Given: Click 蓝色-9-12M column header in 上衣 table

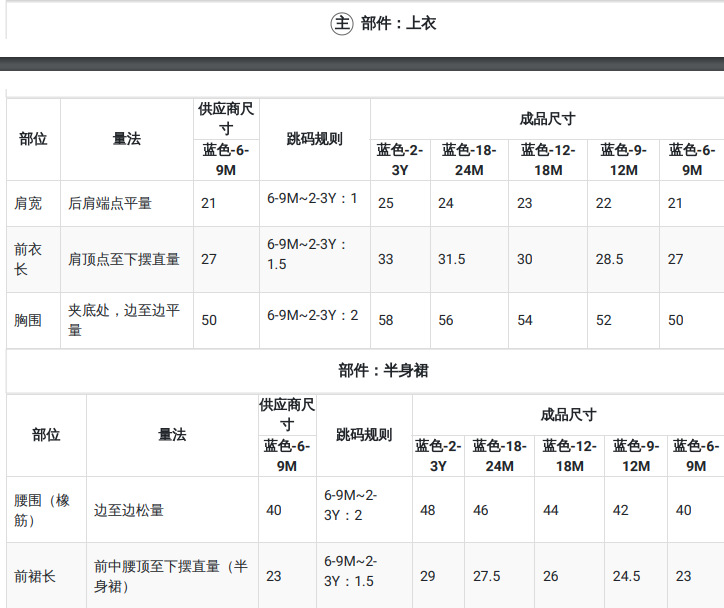Looking at the screenshot, I should (624, 160).
